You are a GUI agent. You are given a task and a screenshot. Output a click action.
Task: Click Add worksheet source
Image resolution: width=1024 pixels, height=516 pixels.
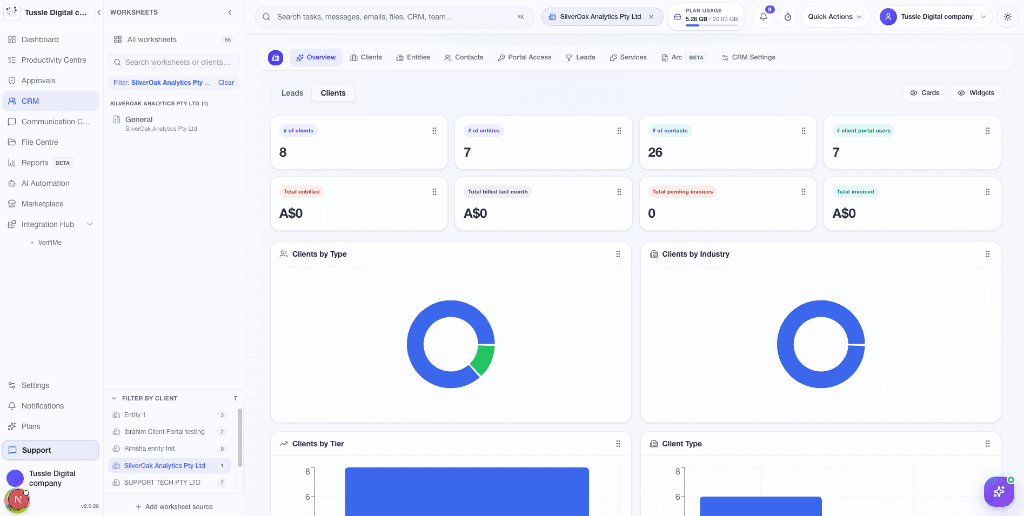click(x=174, y=506)
